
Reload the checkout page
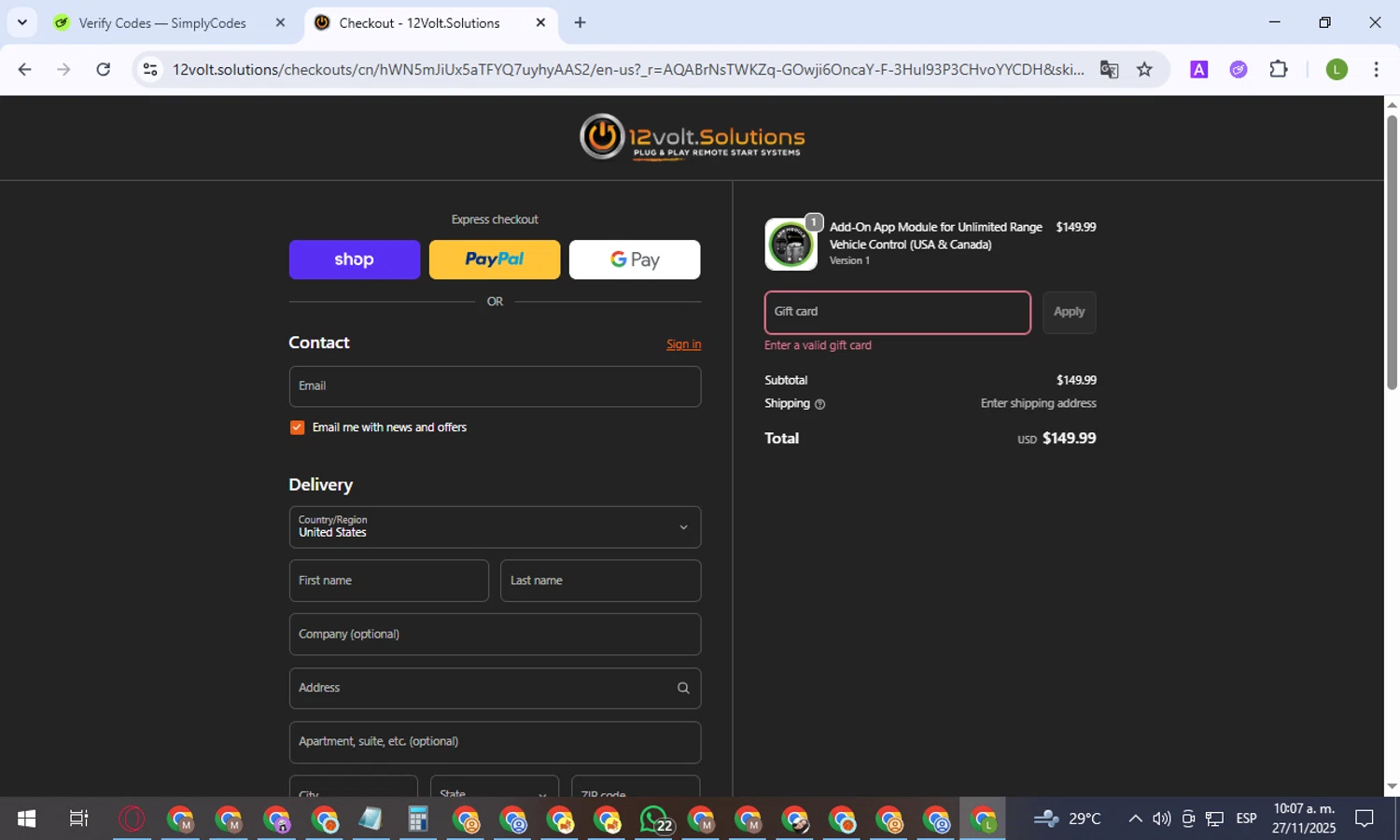[104, 69]
